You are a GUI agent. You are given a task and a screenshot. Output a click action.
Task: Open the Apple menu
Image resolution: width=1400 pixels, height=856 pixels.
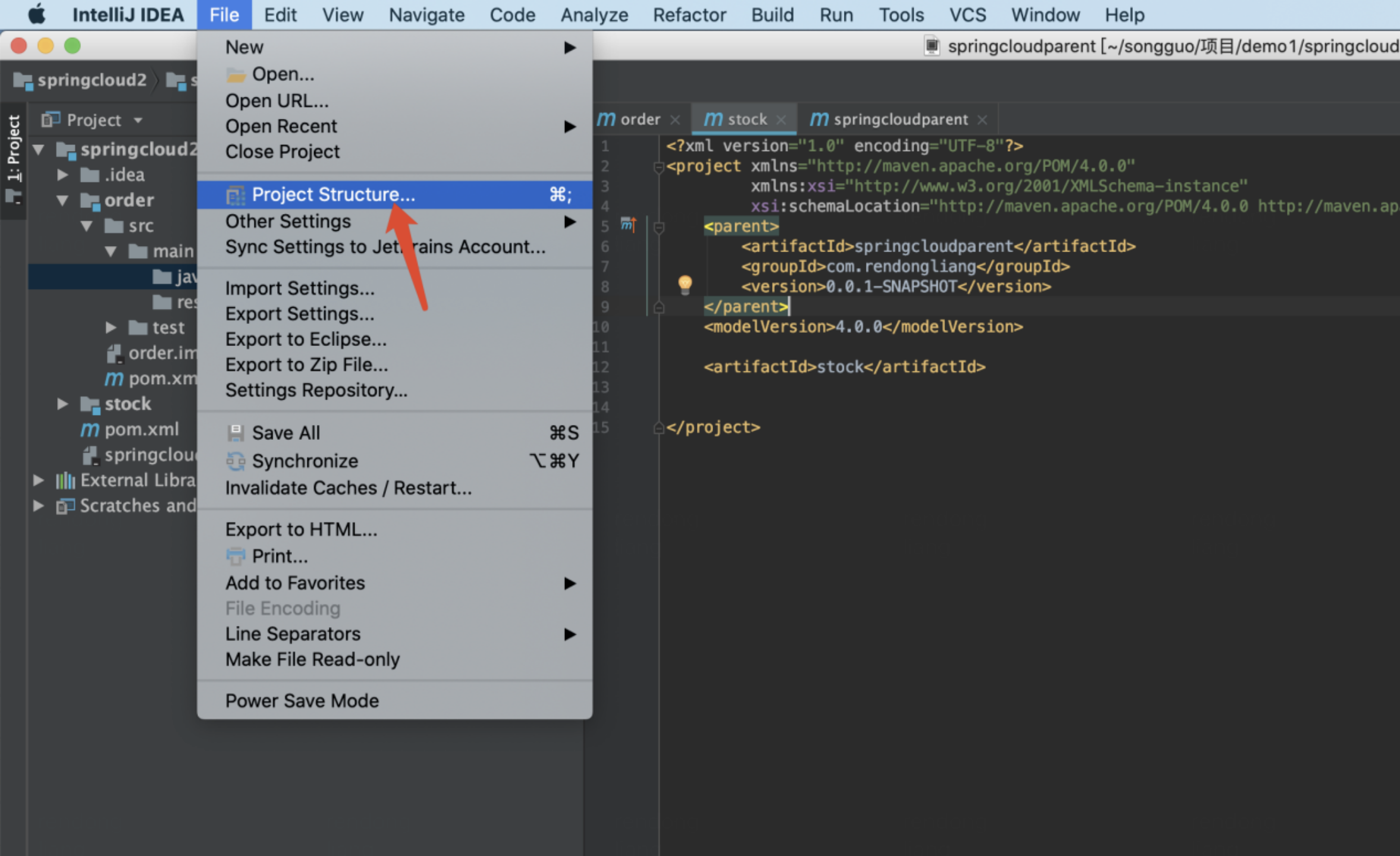(37, 14)
